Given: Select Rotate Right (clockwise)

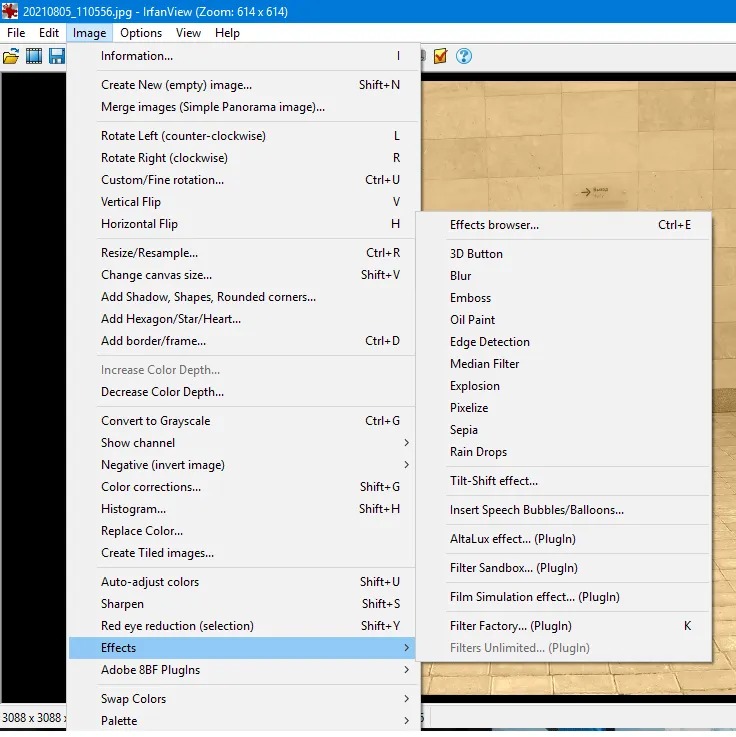Looking at the screenshot, I should (242, 158).
